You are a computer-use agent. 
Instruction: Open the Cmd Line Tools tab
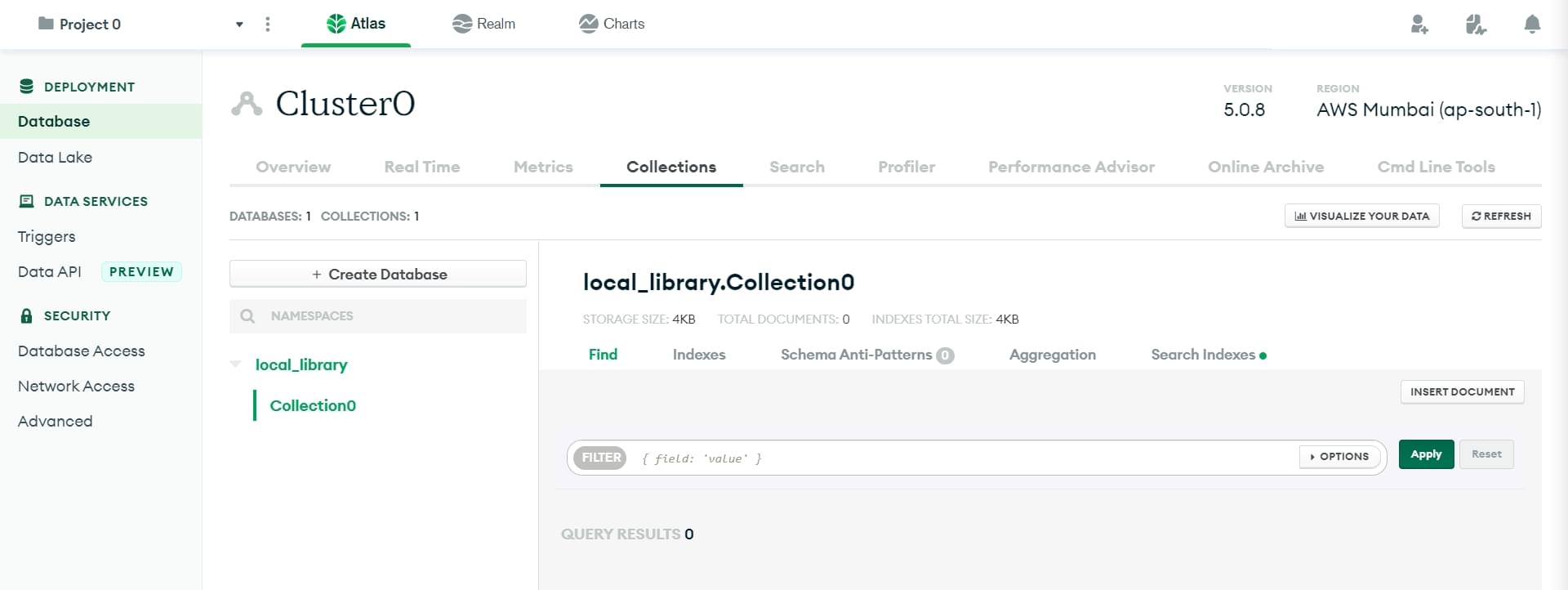coord(1437,167)
